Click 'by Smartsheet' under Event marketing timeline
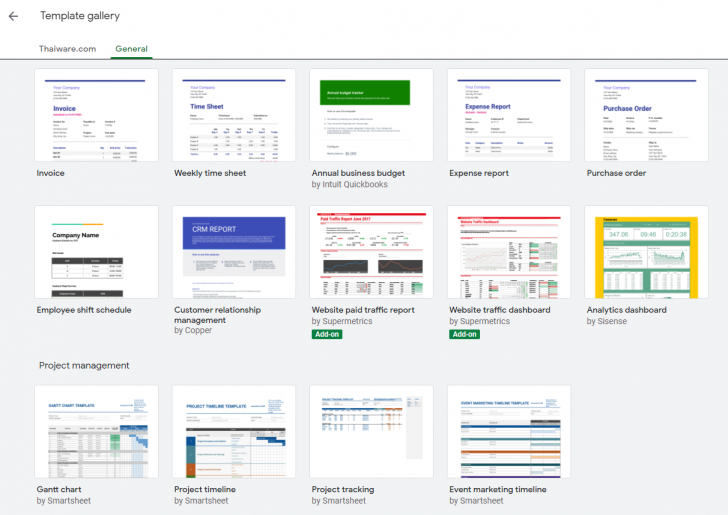The height and width of the screenshot is (515, 728). click(x=476, y=501)
